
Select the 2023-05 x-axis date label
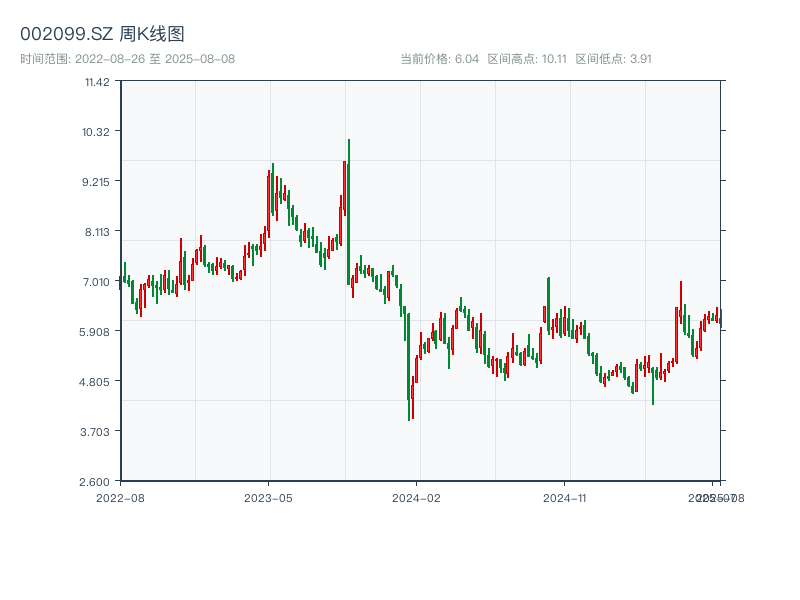(269, 497)
